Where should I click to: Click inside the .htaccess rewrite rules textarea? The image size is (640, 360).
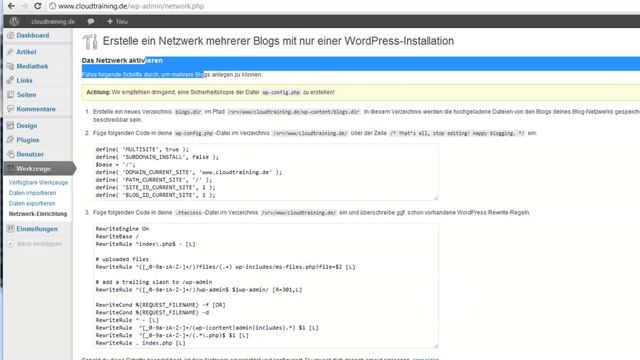point(266,285)
